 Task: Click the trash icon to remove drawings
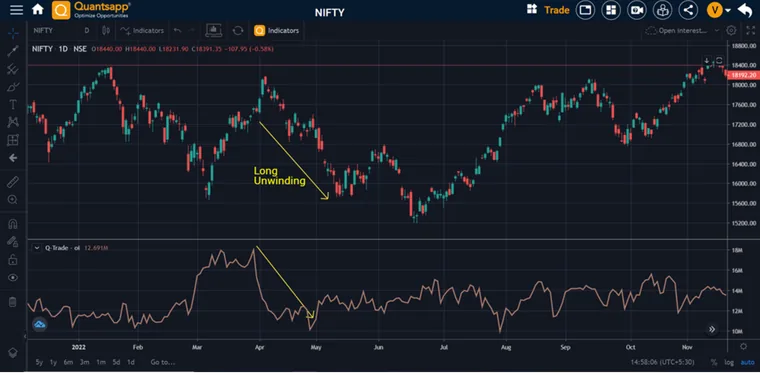coord(13,302)
